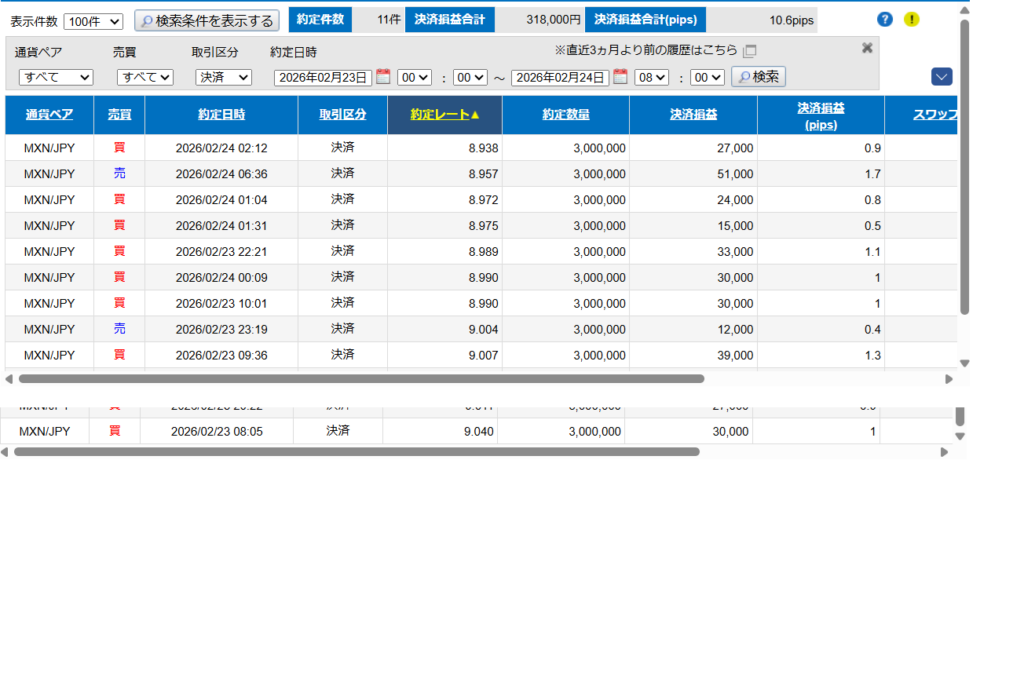Click the start date input field
Screen dimensions: 1024x686
tap(323, 77)
